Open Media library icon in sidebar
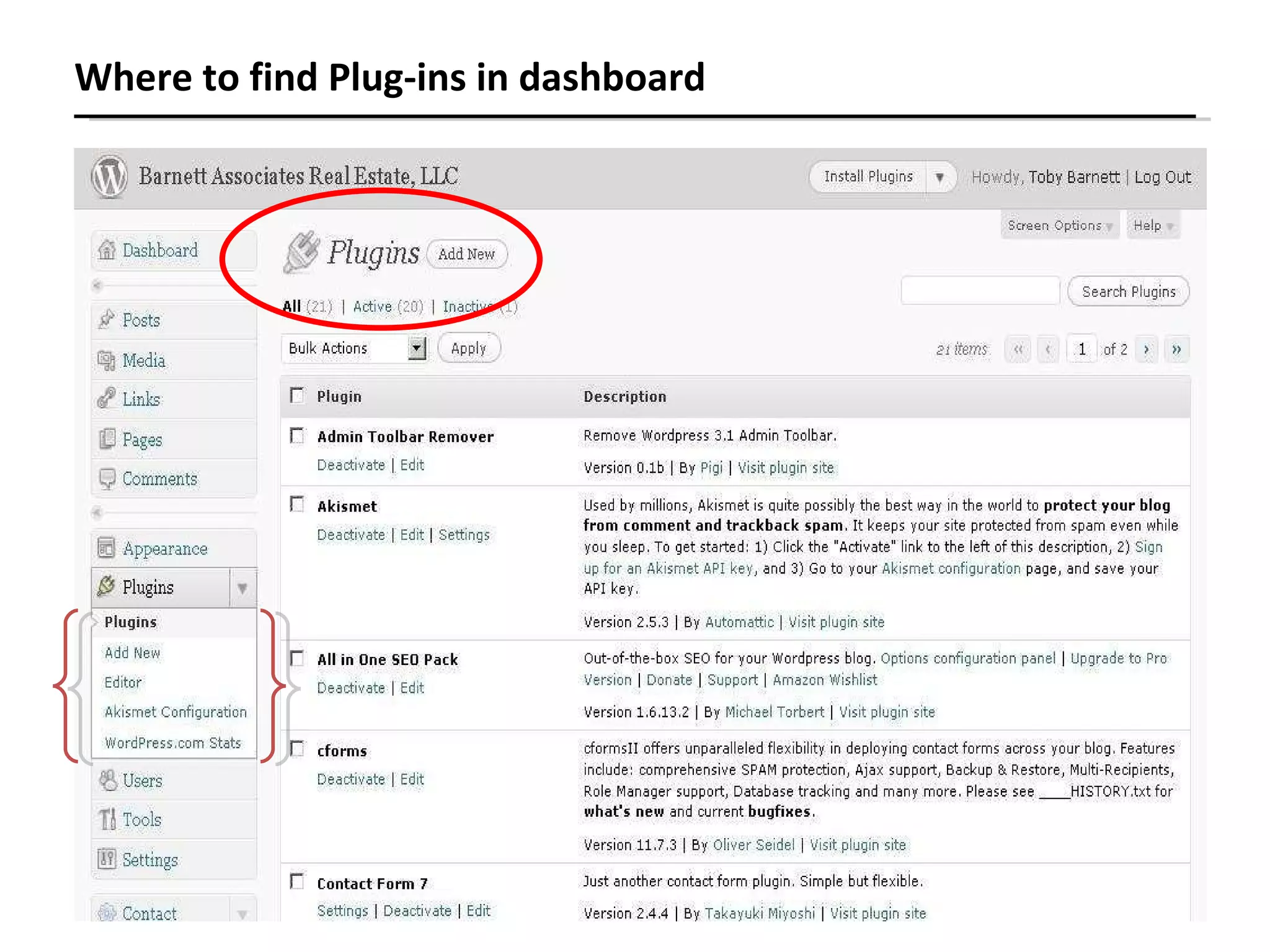Image resolution: width=1270 pixels, height=952 pixels. coord(107,360)
